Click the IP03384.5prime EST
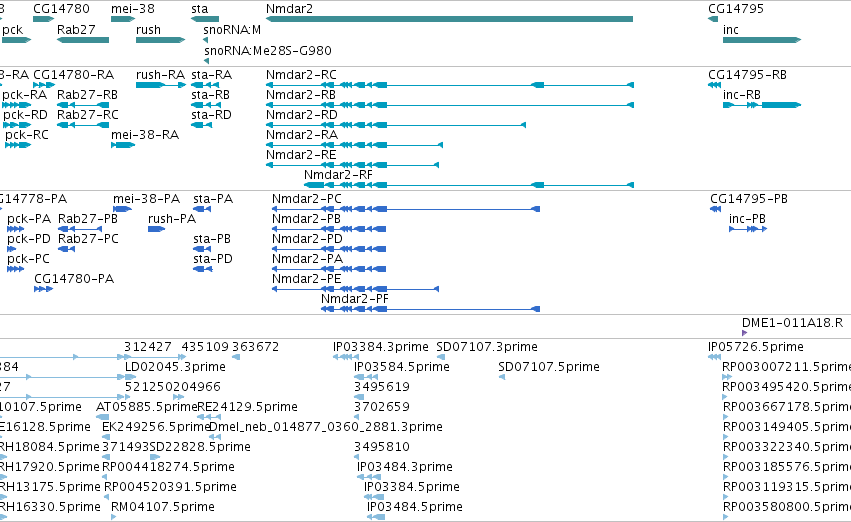The width and height of the screenshot is (851, 522). [374, 496]
